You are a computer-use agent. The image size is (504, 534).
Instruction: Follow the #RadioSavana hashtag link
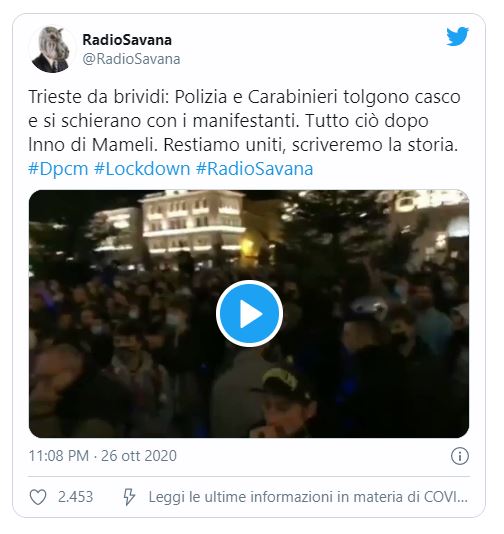255,169
